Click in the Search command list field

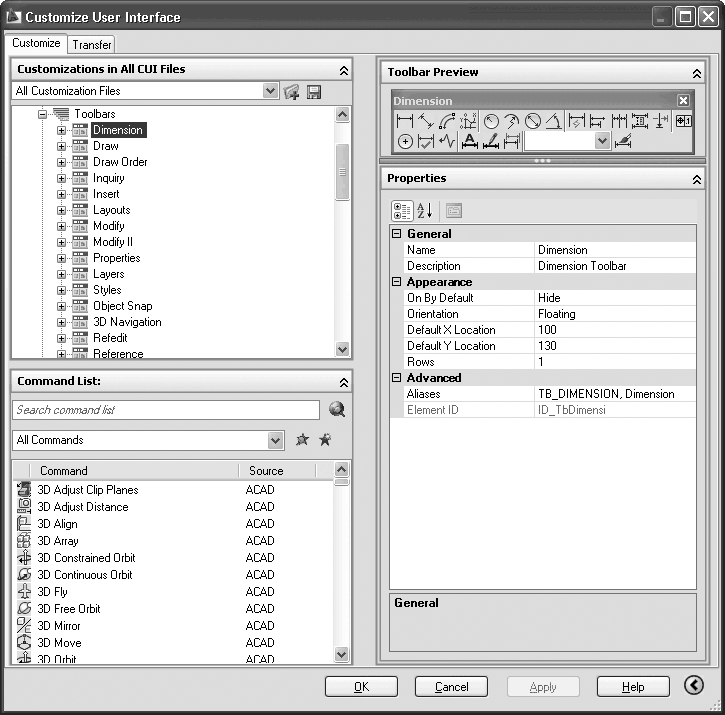pyautogui.click(x=165, y=410)
